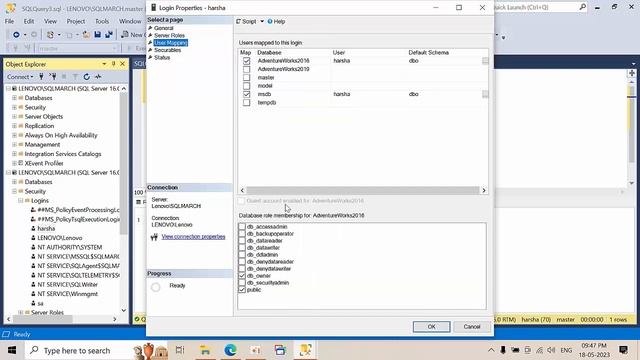Open the Tools menu

pos(102,21)
